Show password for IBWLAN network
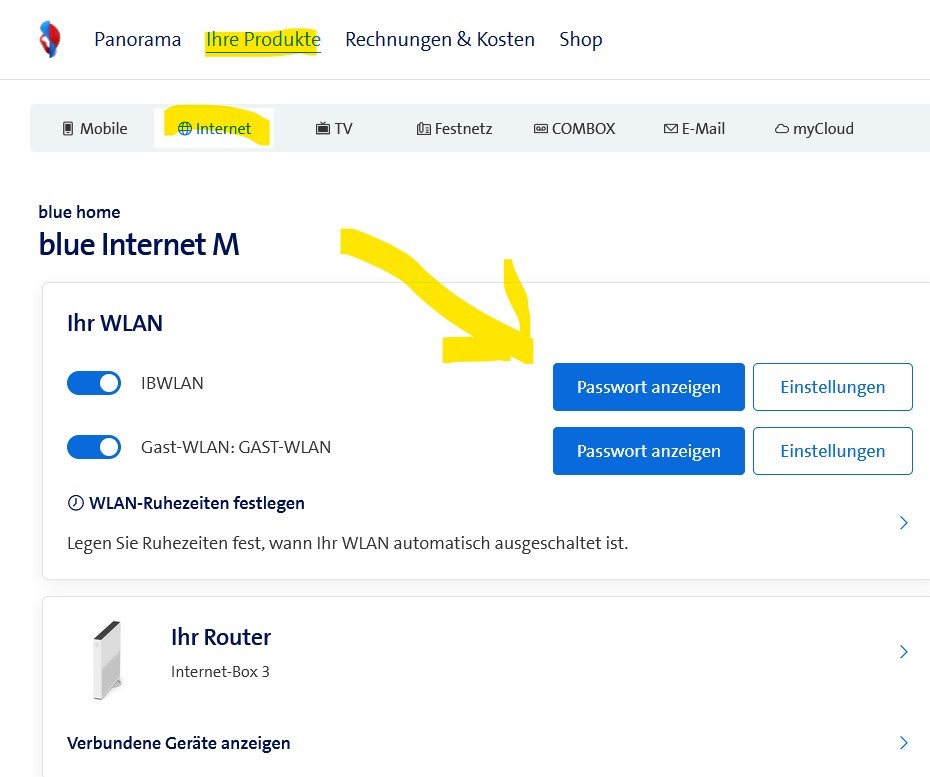 (x=648, y=387)
